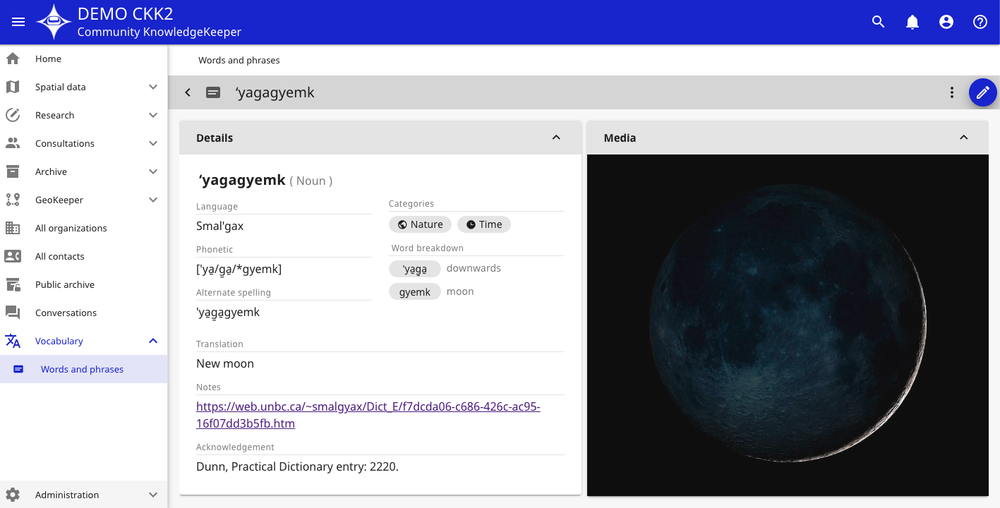Click the All organizations building icon
This screenshot has width=1000, height=508.
(12, 228)
